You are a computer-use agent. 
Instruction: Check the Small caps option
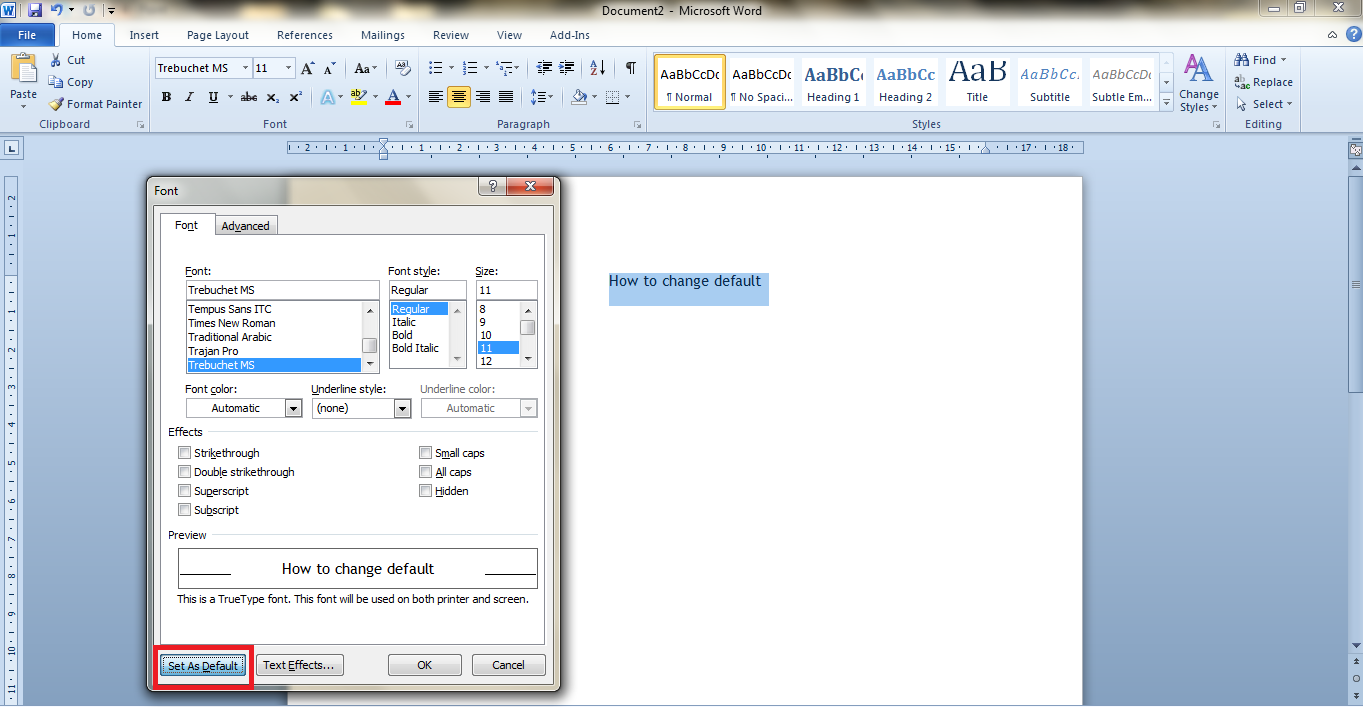pos(426,453)
